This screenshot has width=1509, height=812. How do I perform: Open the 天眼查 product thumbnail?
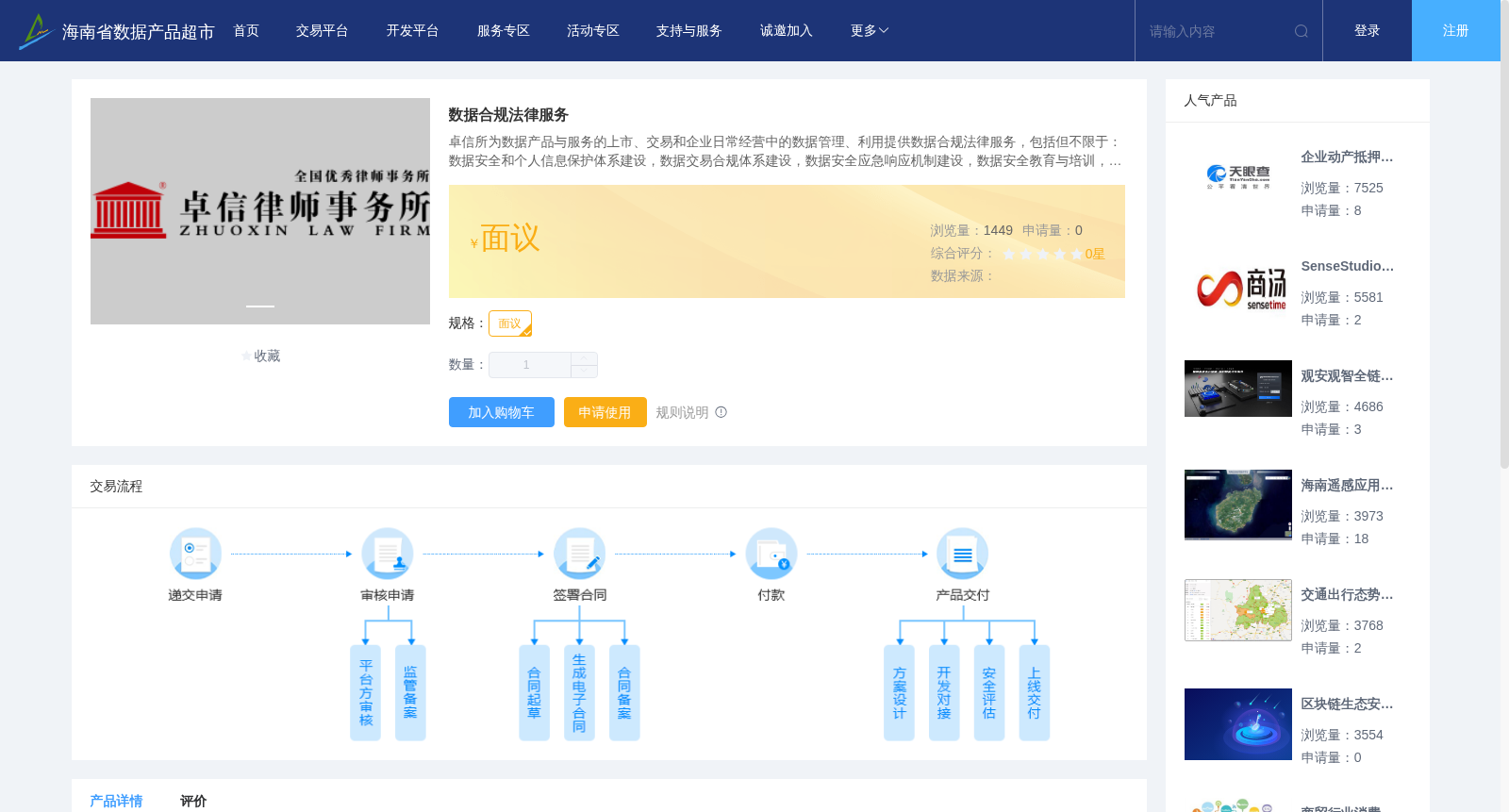coord(1238,176)
